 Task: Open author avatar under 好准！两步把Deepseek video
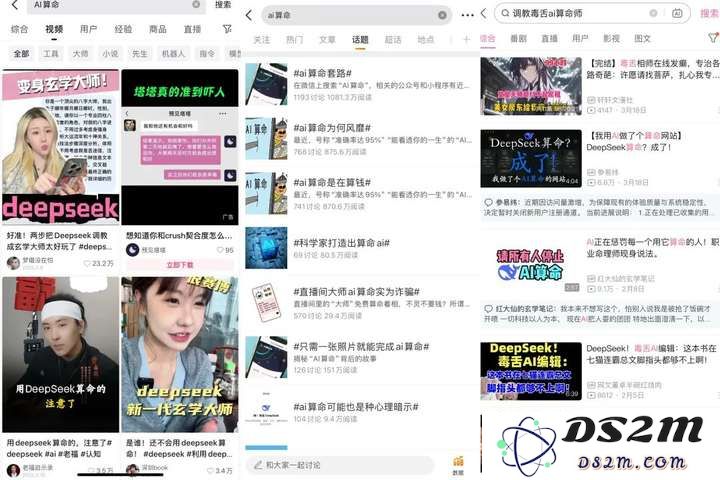(13, 263)
